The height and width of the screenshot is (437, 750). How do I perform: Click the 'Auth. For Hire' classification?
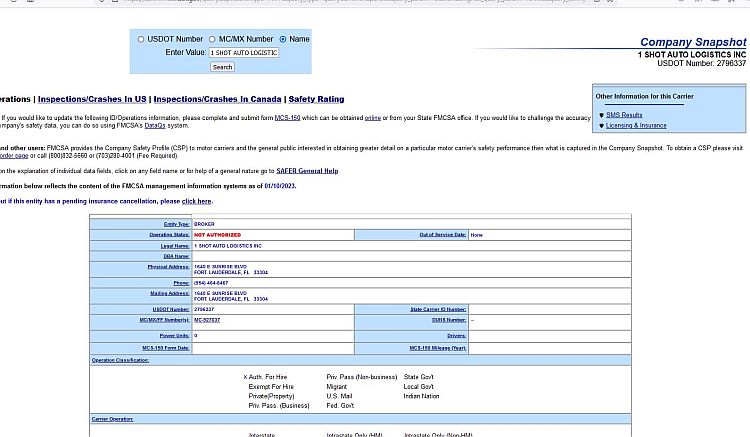(x=268, y=377)
